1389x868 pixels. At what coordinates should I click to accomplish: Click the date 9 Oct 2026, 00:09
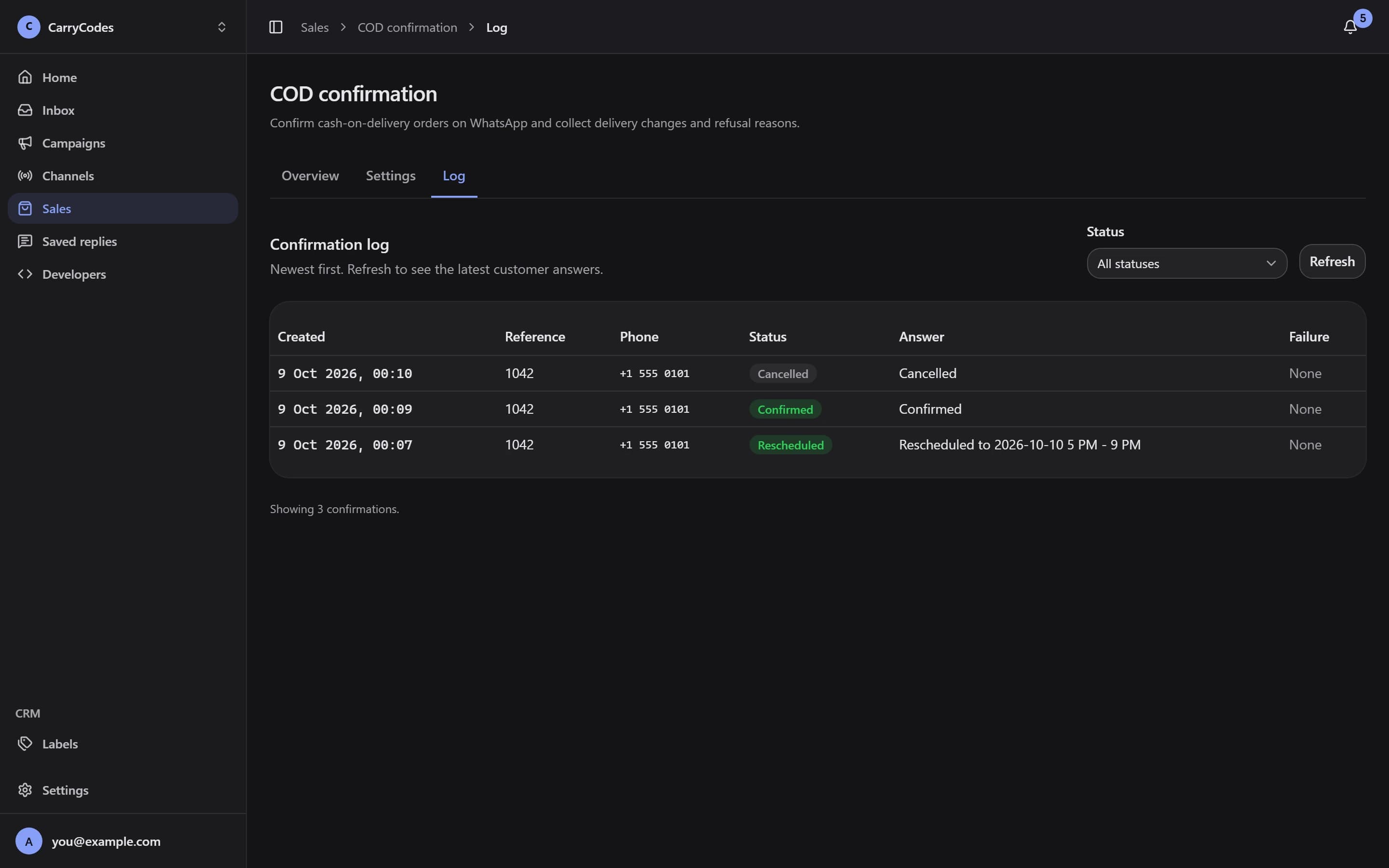[344, 409]
